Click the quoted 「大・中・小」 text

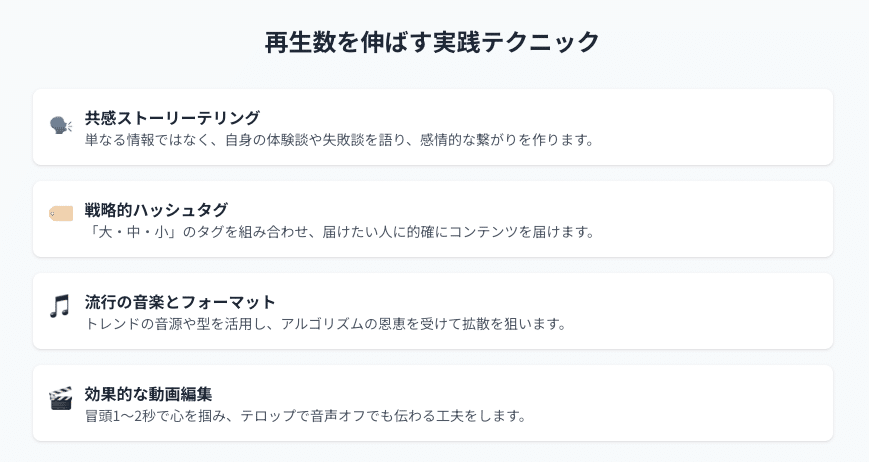pos(124,232)
